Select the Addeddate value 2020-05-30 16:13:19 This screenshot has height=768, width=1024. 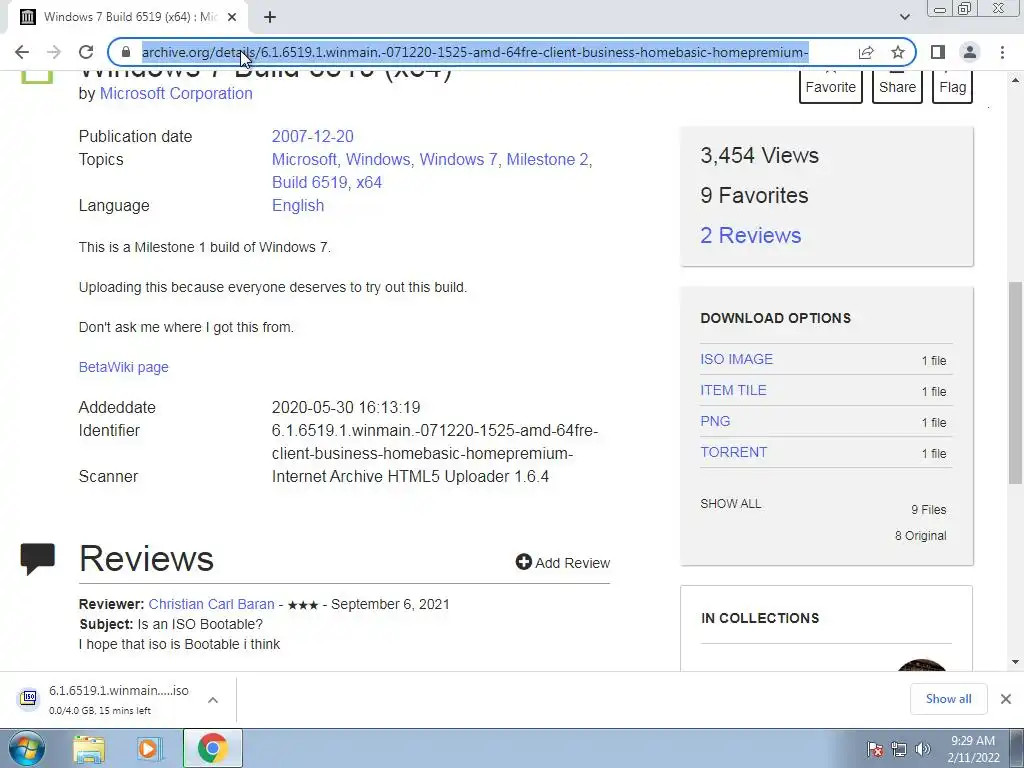[x=346, y=408]
